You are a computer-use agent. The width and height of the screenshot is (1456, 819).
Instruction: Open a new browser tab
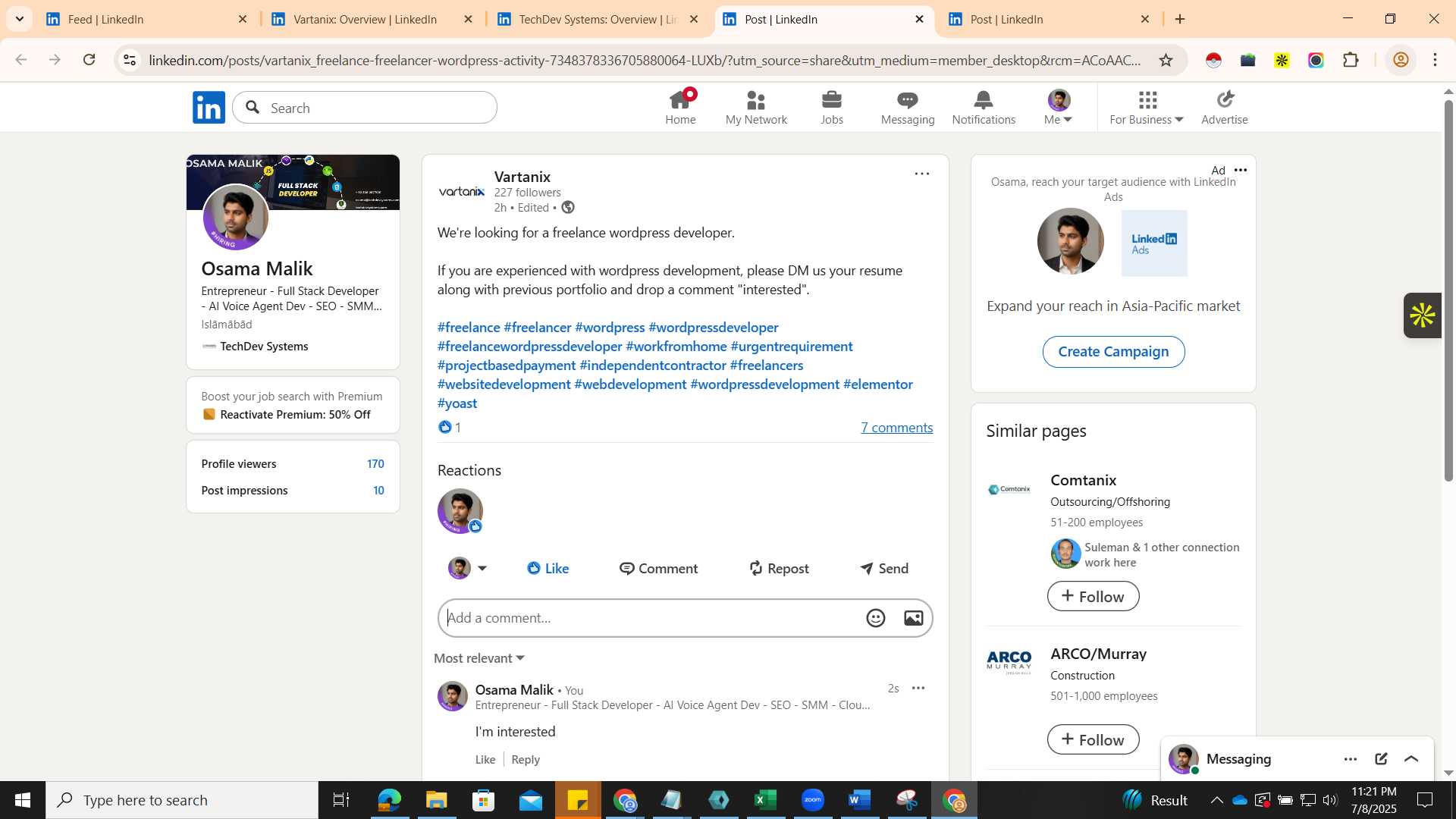coord(1180,19)
